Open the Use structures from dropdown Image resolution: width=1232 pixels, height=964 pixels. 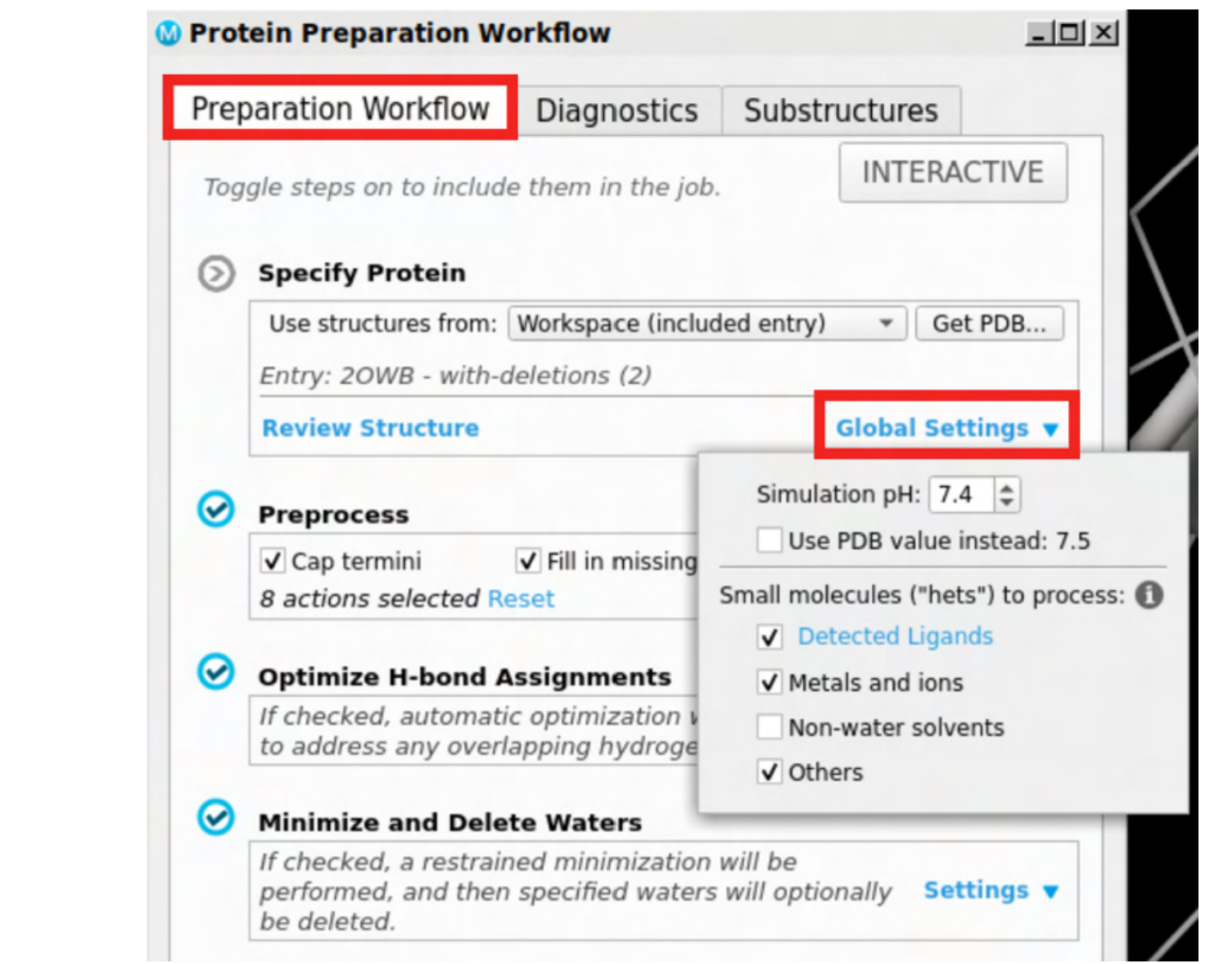[x=707, y=324]
